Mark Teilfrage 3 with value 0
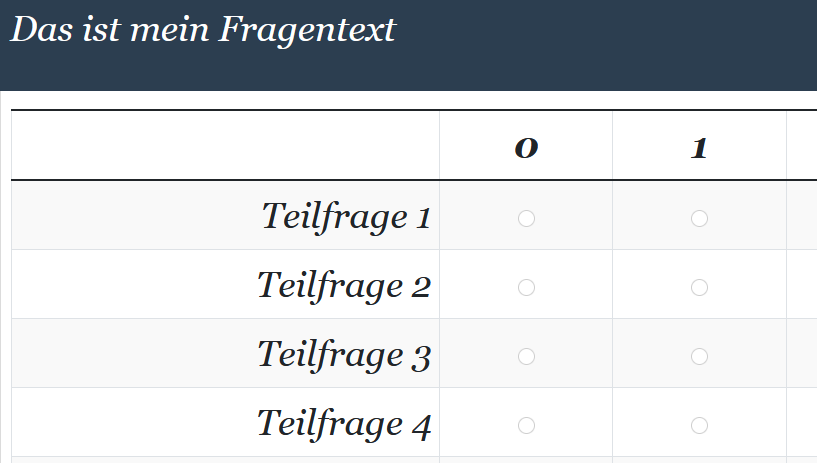The width and height of the screenshot is (817, 463). [x=526, y=356]
